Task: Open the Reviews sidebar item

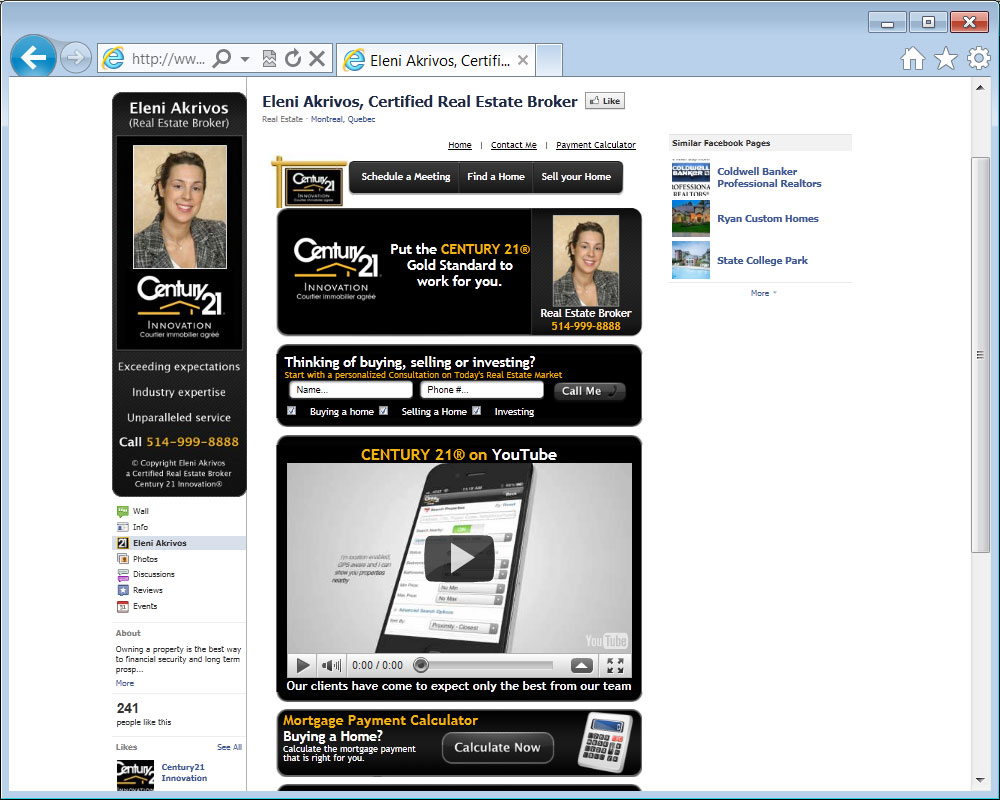Action: (x=147, y=590)
